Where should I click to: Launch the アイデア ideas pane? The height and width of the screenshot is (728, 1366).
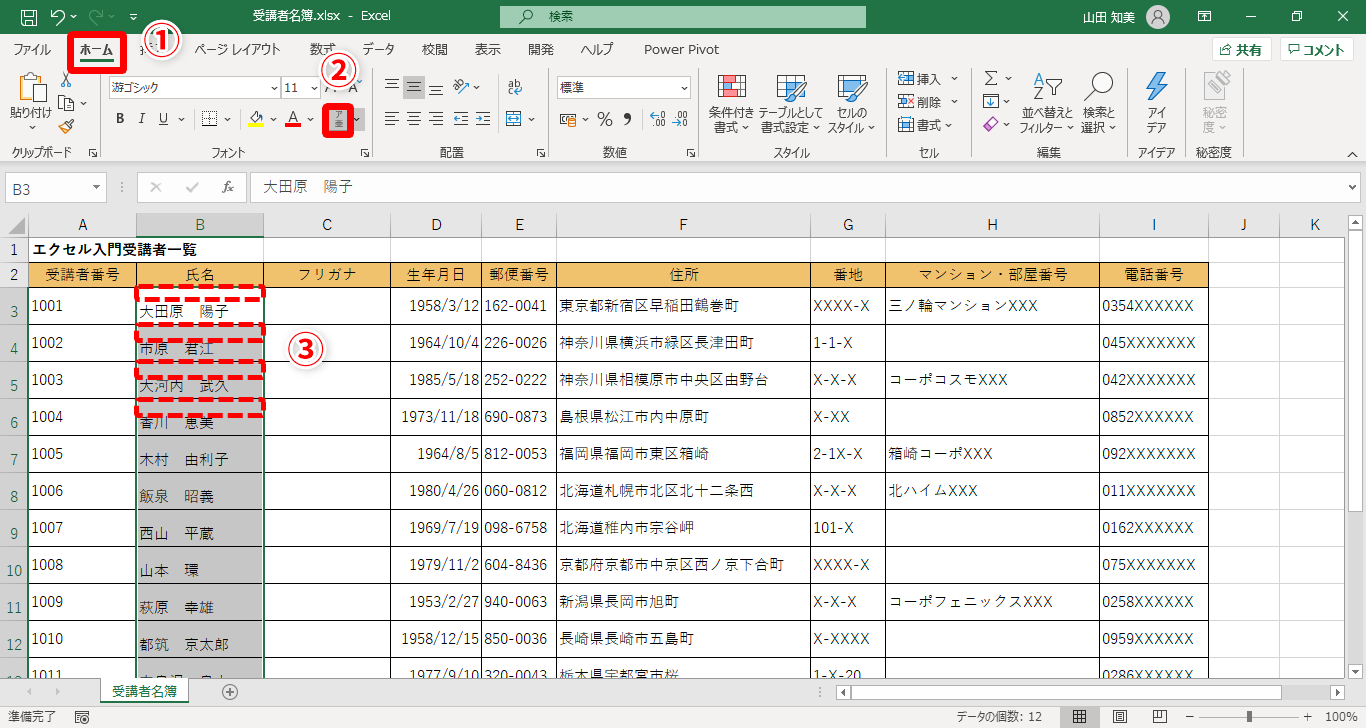point(1156,104)
